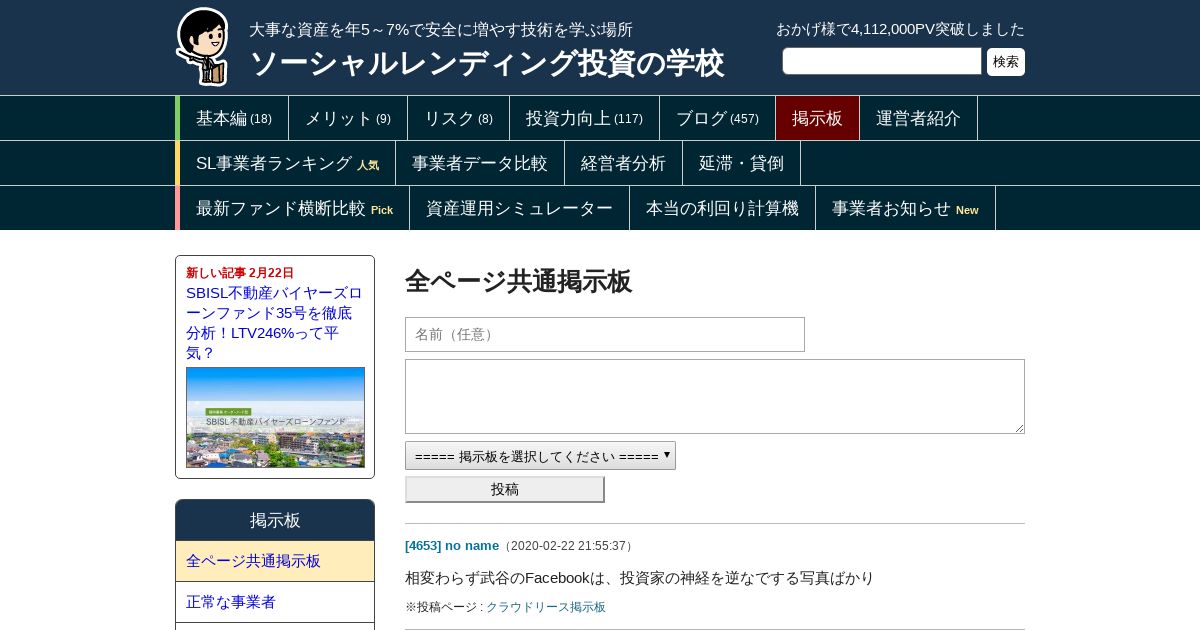This screenshot has width=1200, height=630.
Task: Click the 新しい記事 2月22日 label
Action: [x=240, y=273]
